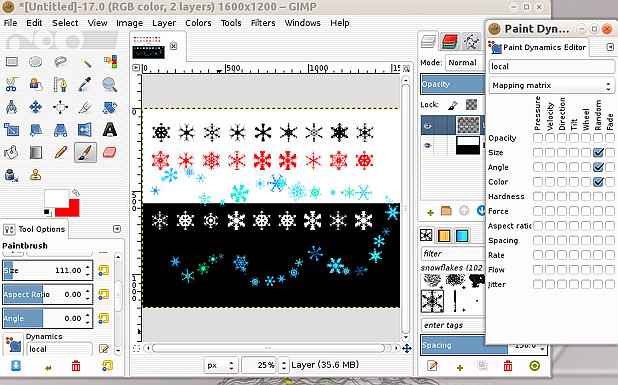Enable Opacity Pressure checkbox
618x385 pixels.
pos(538,138)
